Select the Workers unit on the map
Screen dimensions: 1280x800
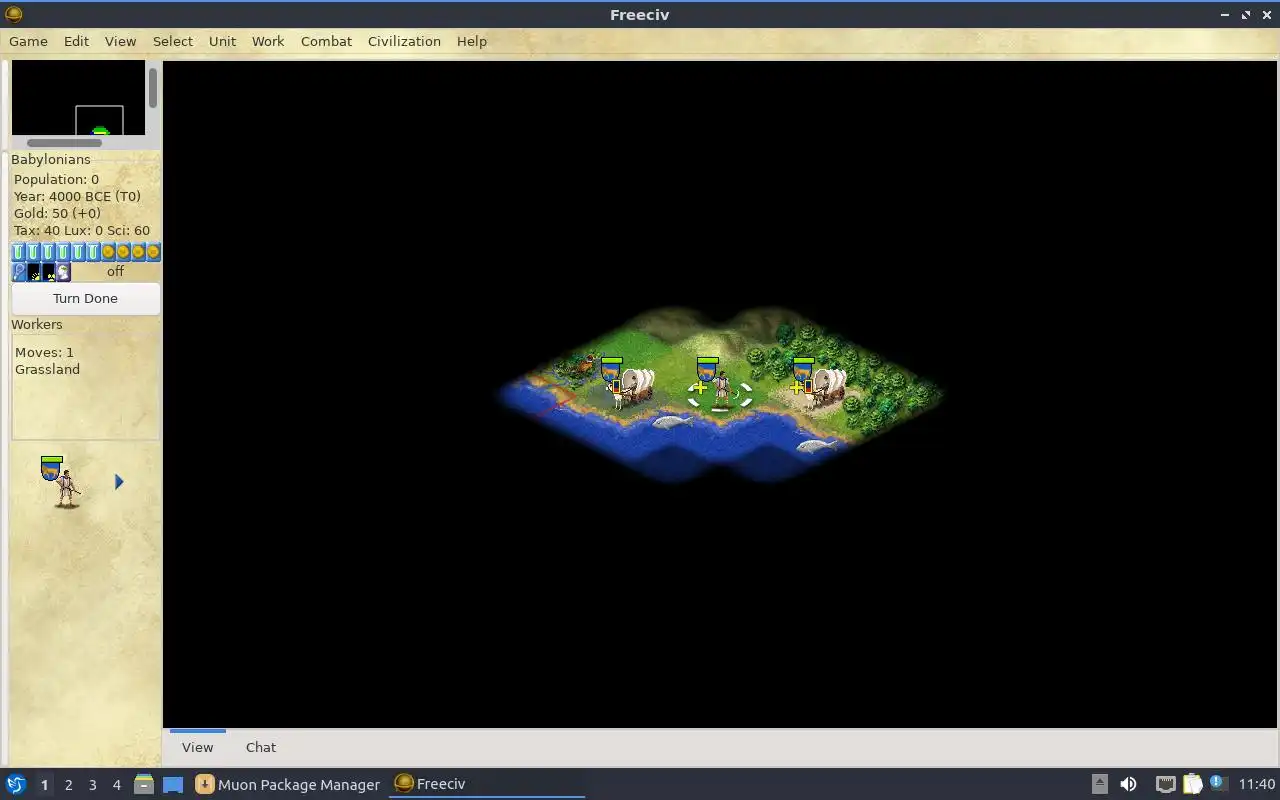(721, 390)
